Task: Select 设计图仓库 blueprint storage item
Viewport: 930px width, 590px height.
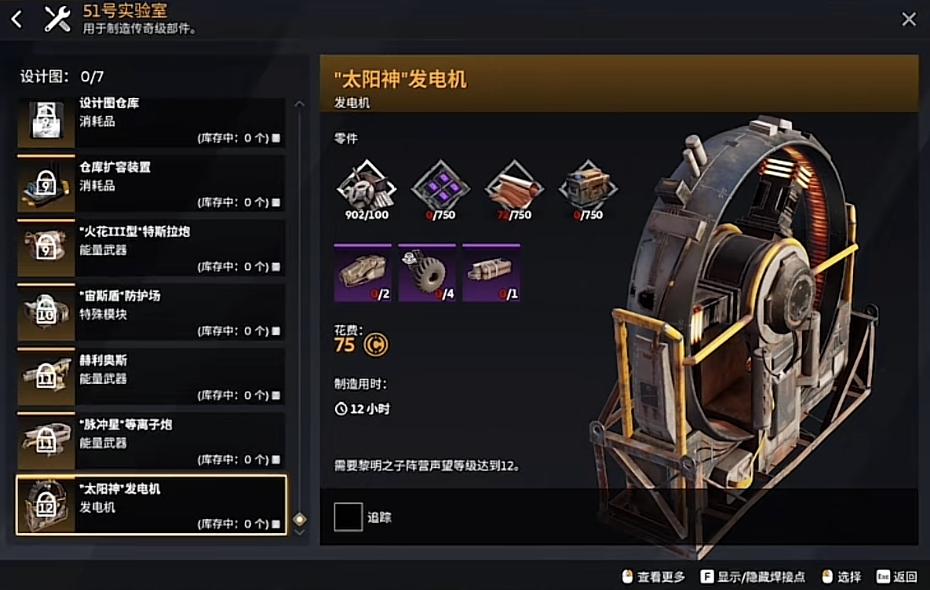Action: 151,122
